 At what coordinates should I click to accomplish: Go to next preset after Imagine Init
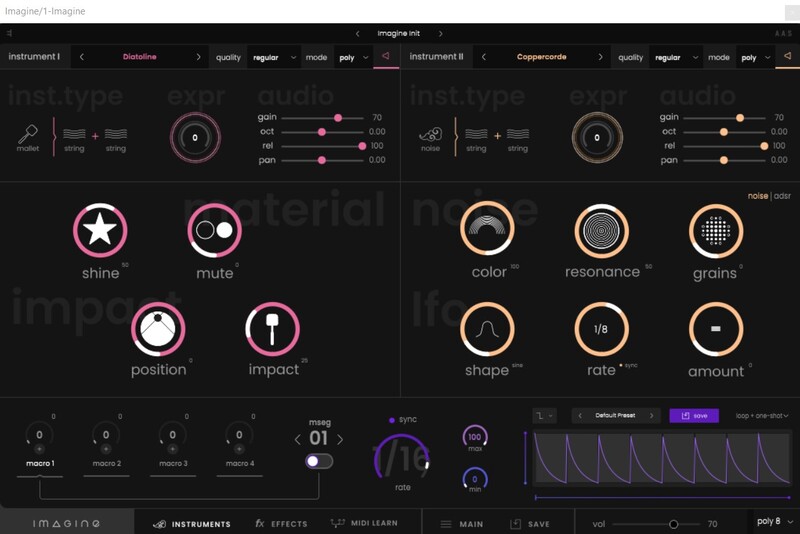[x=440, y=34]
